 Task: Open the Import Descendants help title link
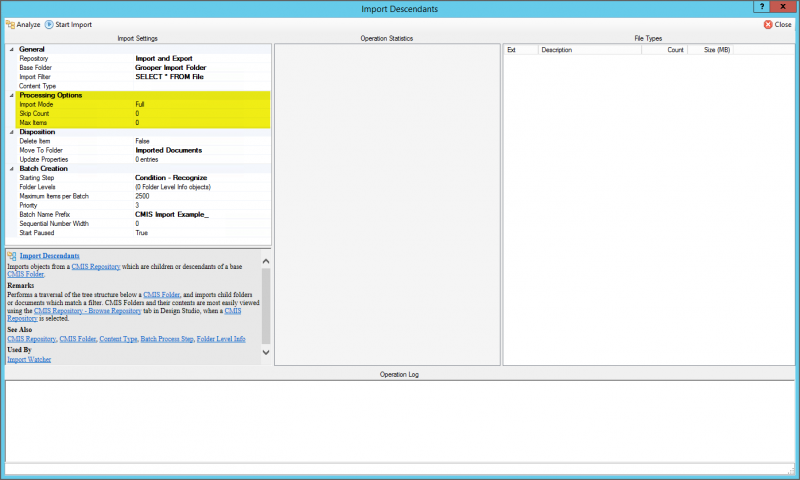click(x=49, y=256)
